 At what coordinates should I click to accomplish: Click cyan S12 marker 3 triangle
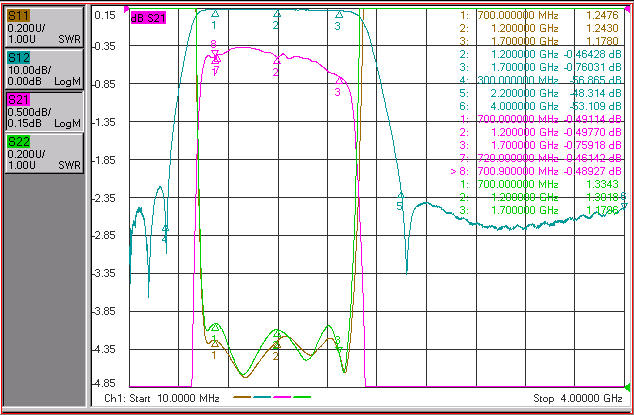339,15
